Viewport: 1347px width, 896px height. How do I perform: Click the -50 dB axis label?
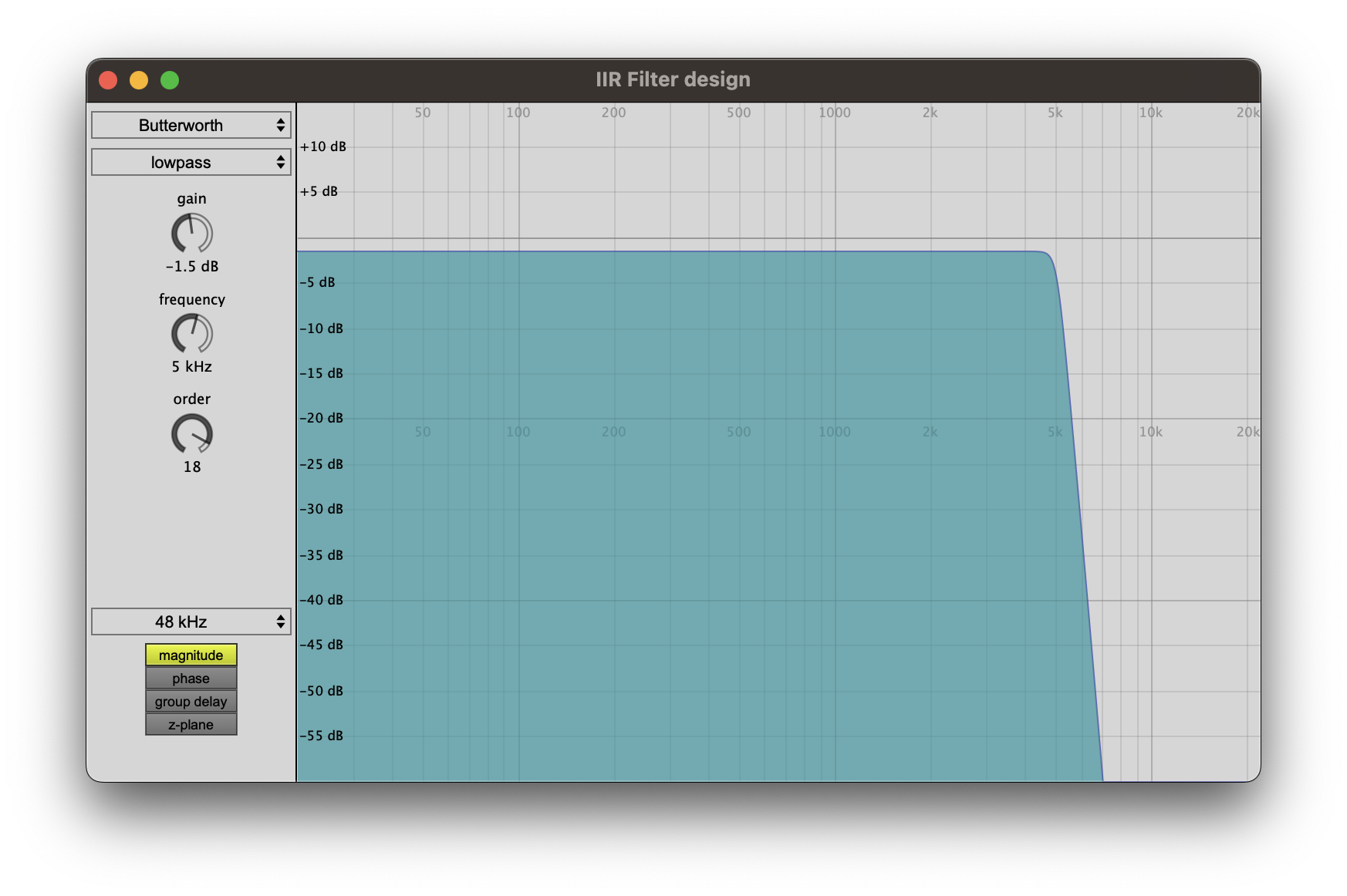pyautogui.click(x=322, y=691)
